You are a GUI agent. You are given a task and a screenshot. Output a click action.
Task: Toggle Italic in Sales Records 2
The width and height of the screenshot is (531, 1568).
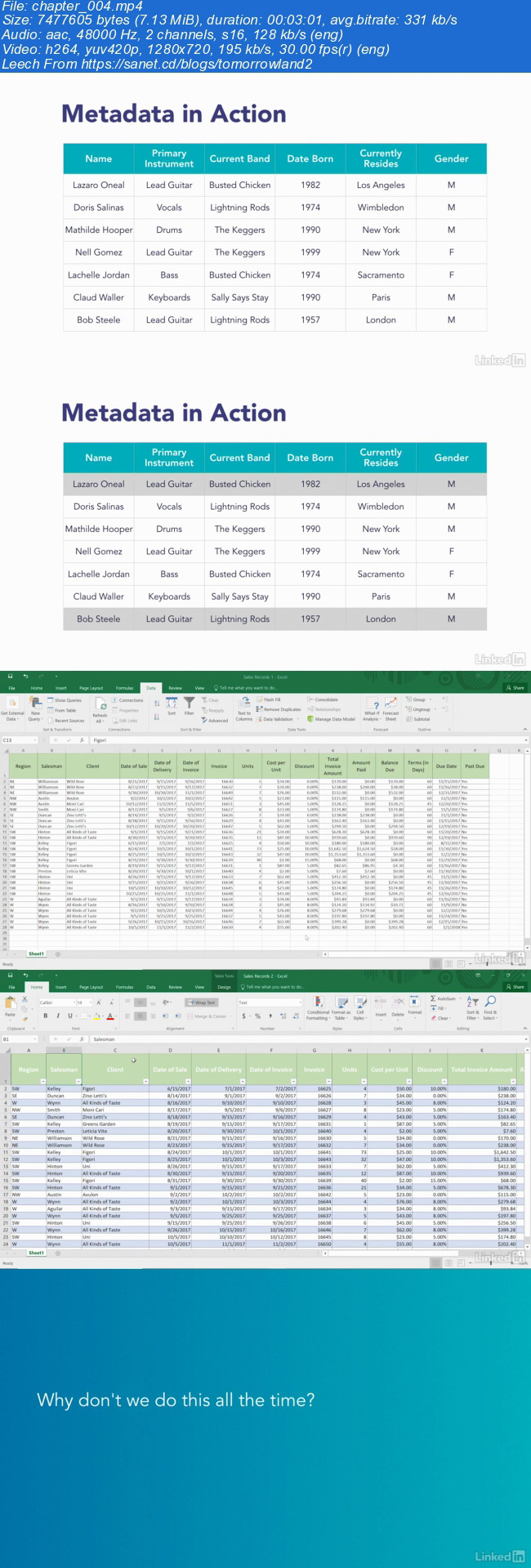coord(58,1016)
